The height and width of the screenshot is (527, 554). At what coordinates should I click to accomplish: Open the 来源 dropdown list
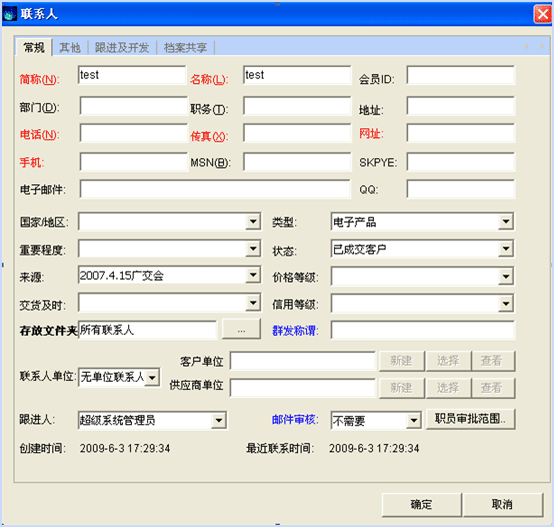253,275
